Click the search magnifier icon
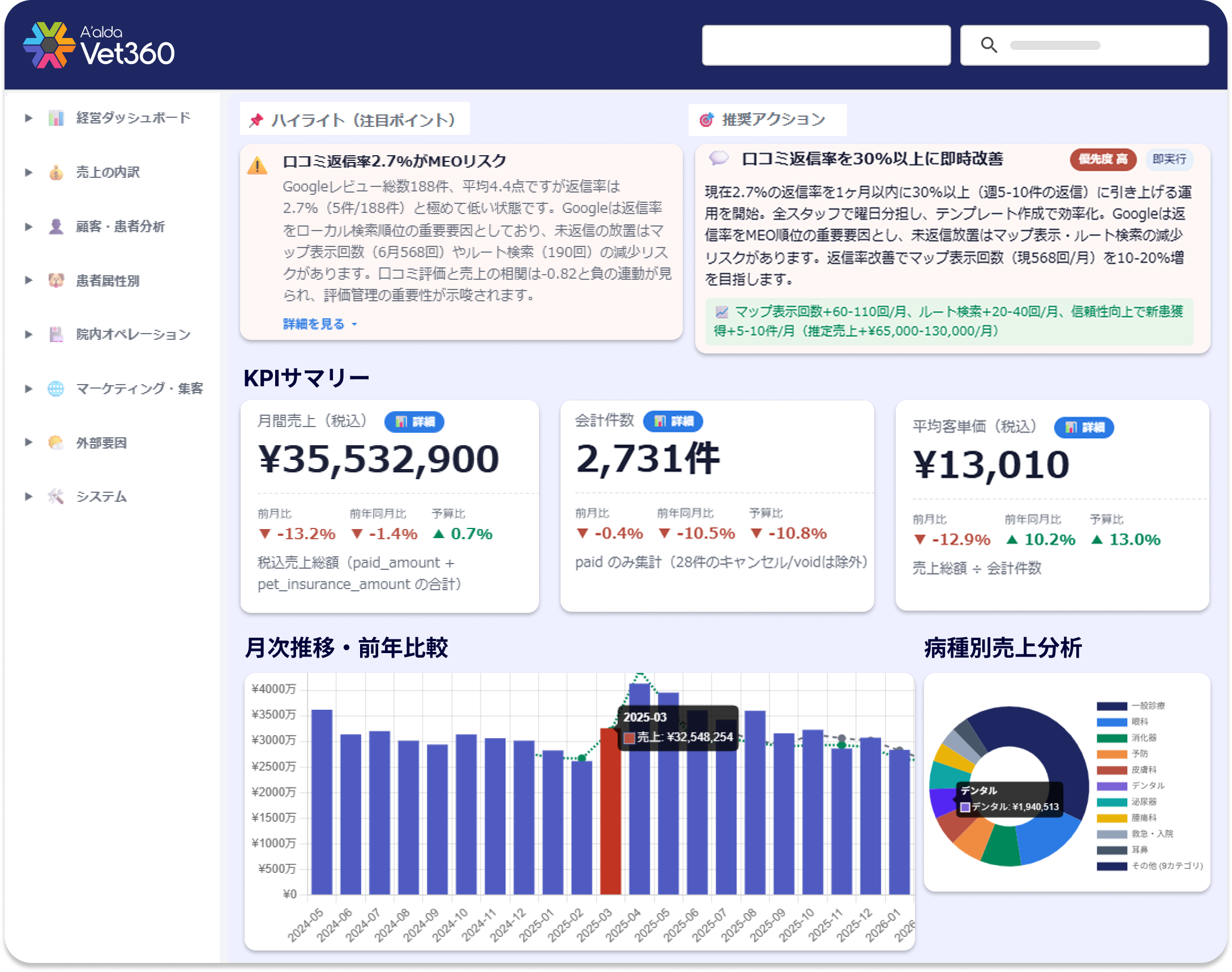 coord(989,45)
